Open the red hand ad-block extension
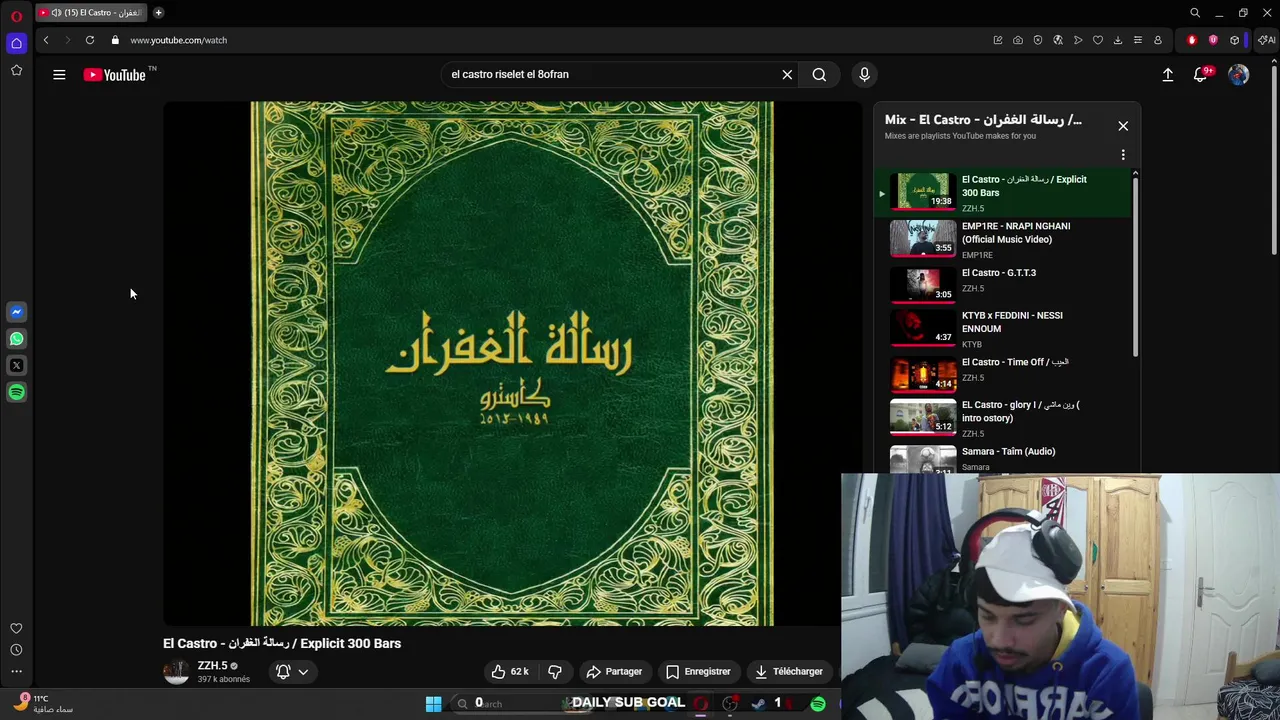Image resolution: width=1280 pixels, height=720 pixels. [x=1192, y=40]
